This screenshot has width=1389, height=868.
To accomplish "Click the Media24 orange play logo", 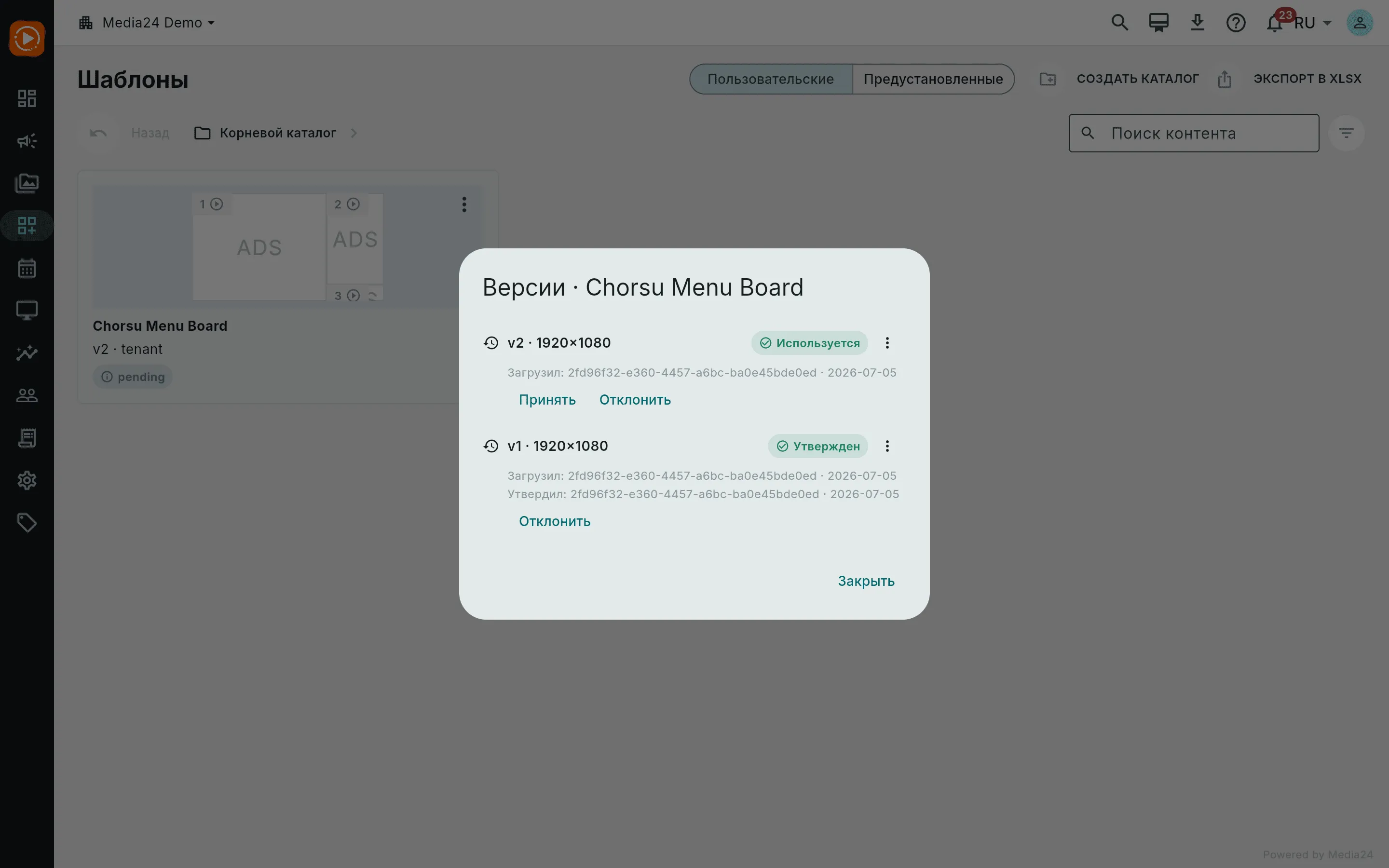I will (x=27, y=39).
